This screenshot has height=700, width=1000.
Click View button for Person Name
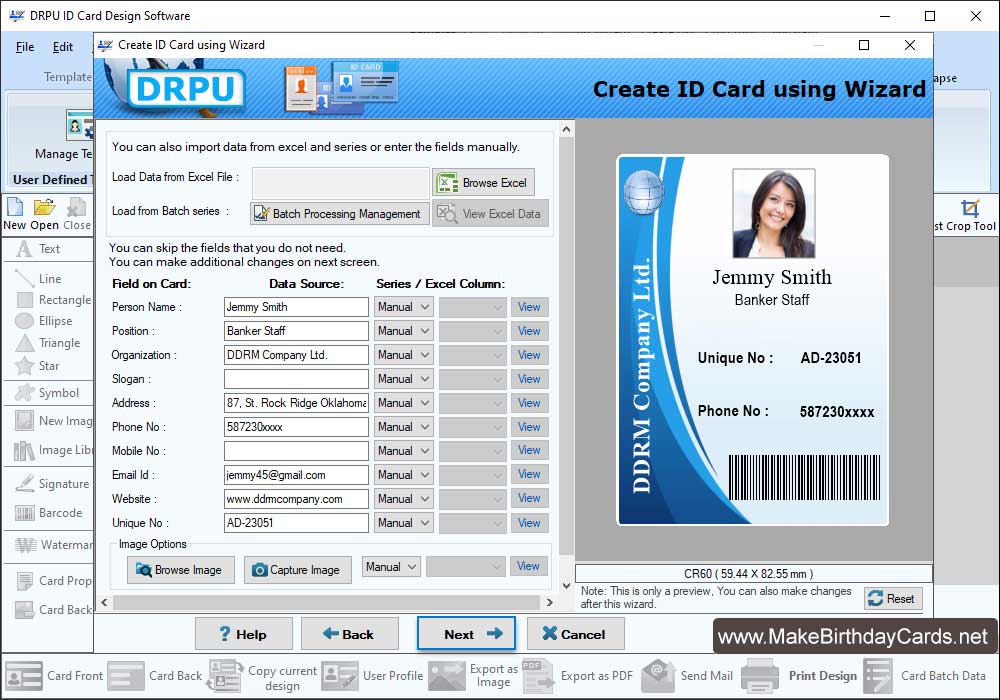529,307
